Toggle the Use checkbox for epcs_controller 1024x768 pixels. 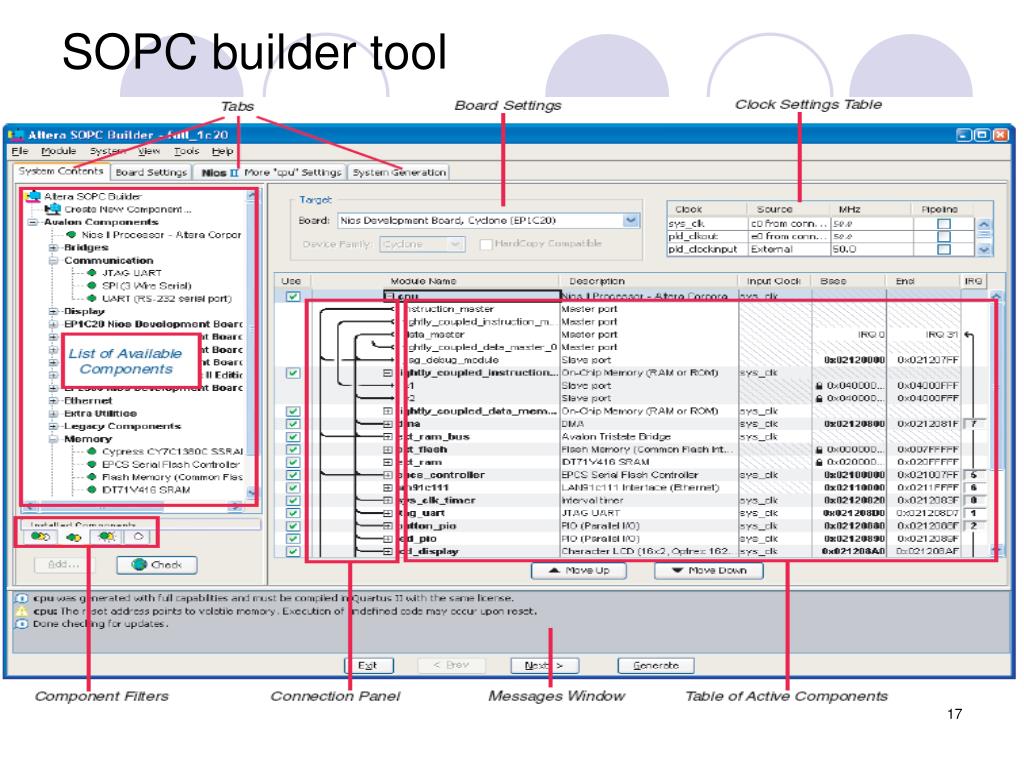coord(293,475)
